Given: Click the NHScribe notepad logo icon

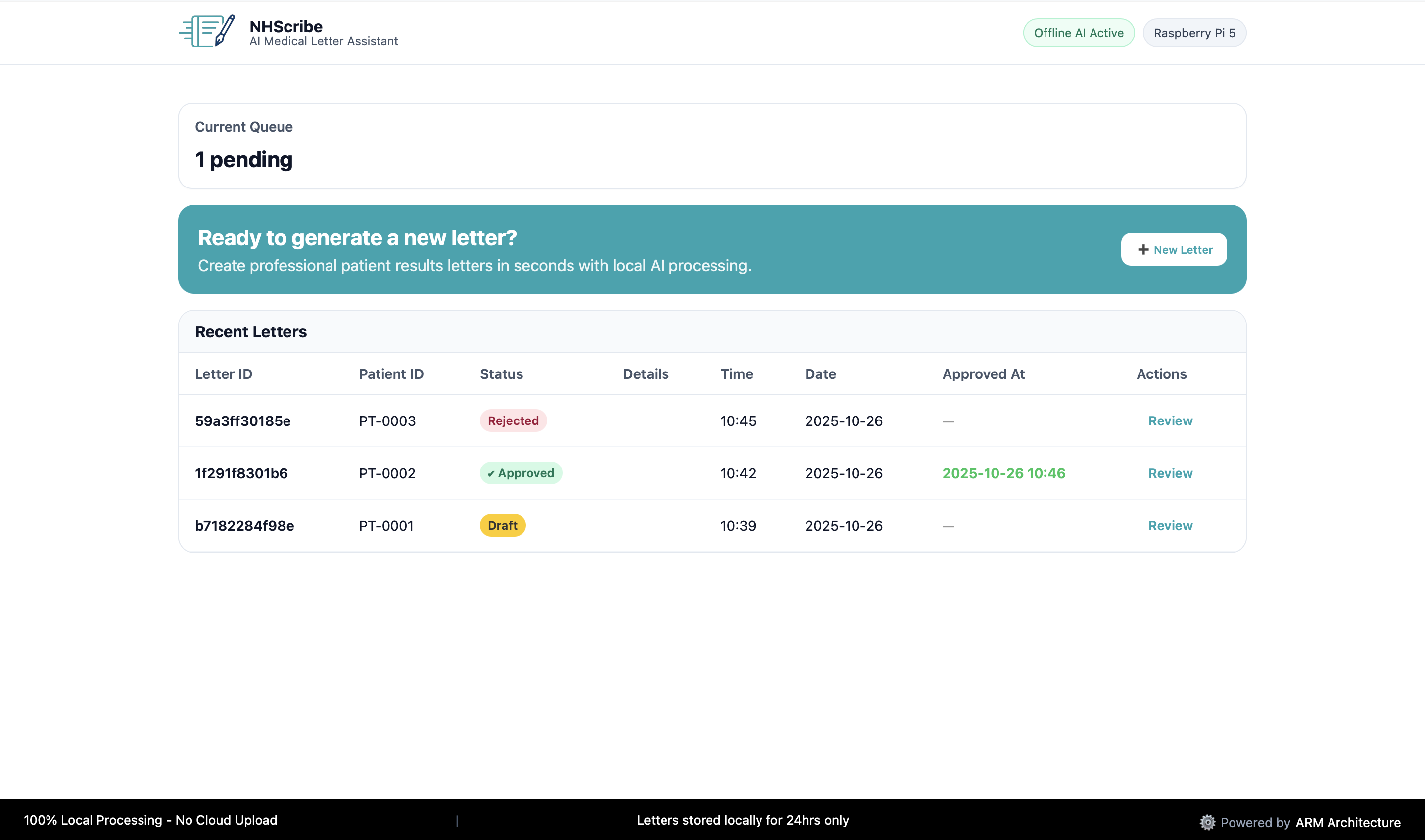Looking at the screenshot, I should 207,32.
